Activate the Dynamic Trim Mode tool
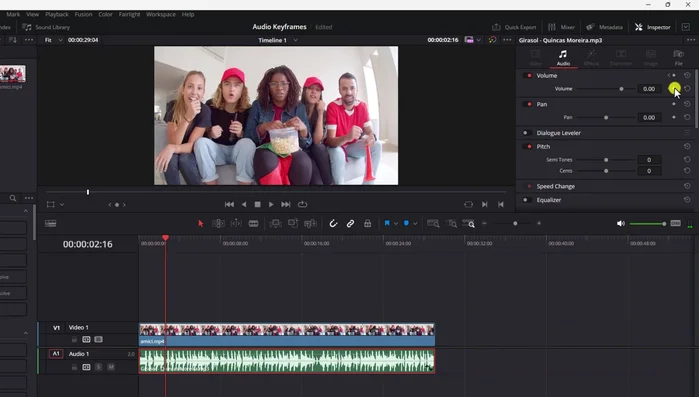699x397 pixels. tap(236, 224)
